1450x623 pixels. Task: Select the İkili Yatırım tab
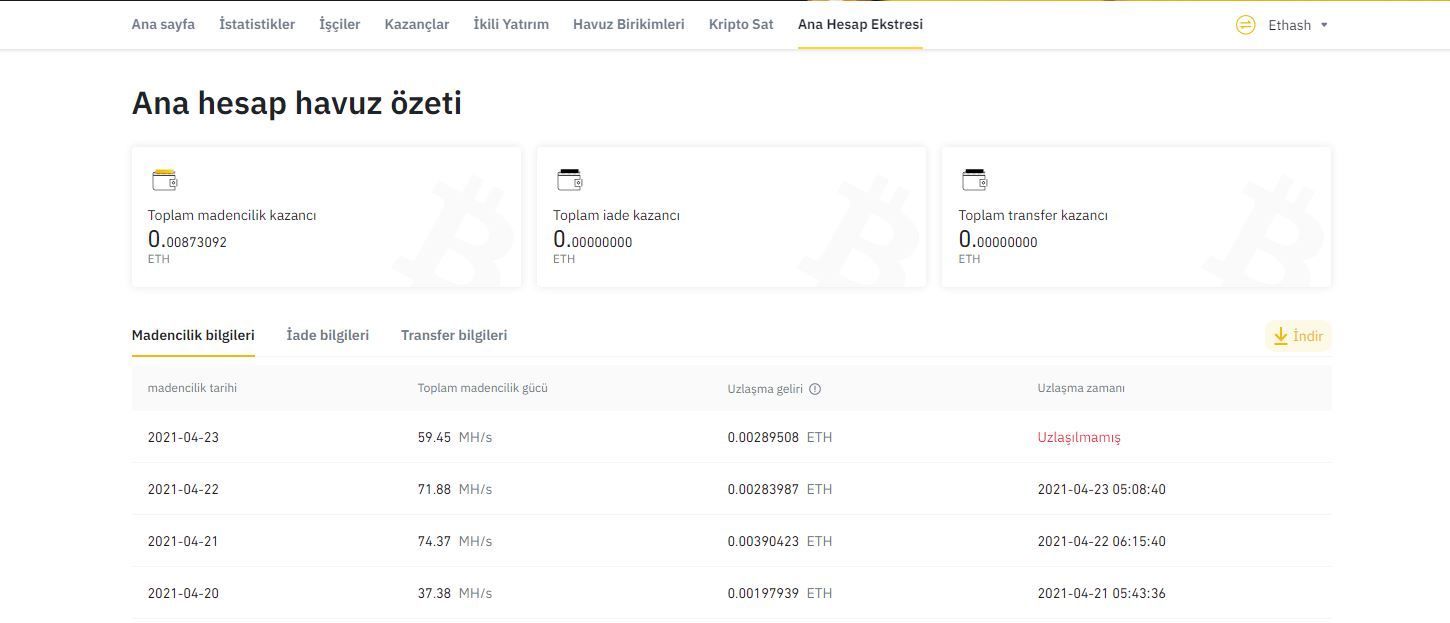click(x=511, y=24)
